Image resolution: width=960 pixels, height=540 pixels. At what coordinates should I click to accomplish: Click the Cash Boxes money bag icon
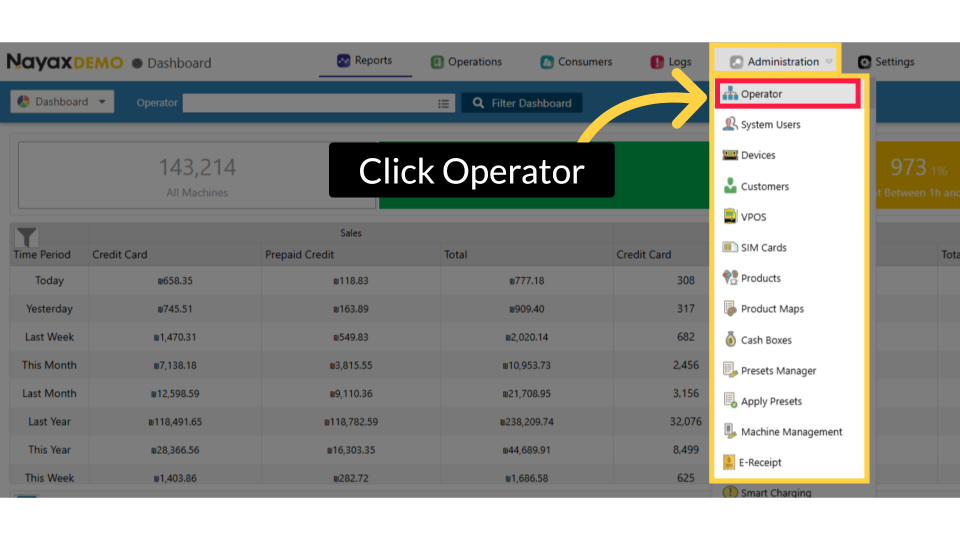tap(730, 339)
